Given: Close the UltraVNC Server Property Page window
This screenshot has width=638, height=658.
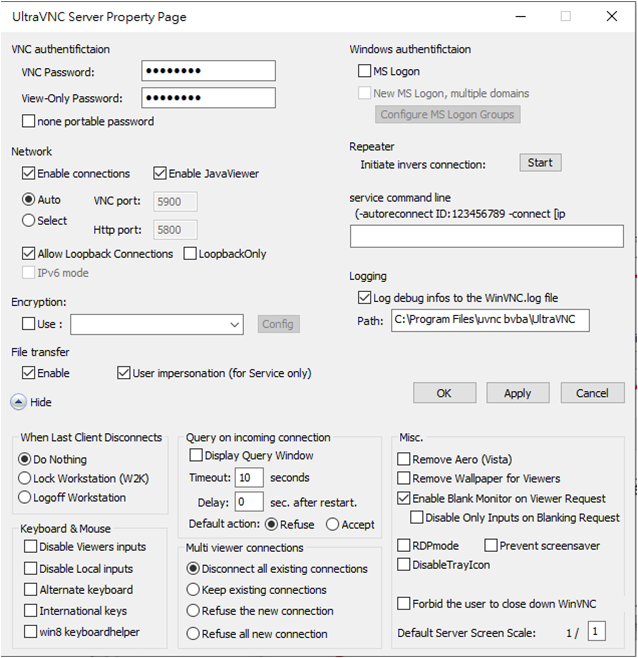Looking at the screenshot, I should [612, 16].
